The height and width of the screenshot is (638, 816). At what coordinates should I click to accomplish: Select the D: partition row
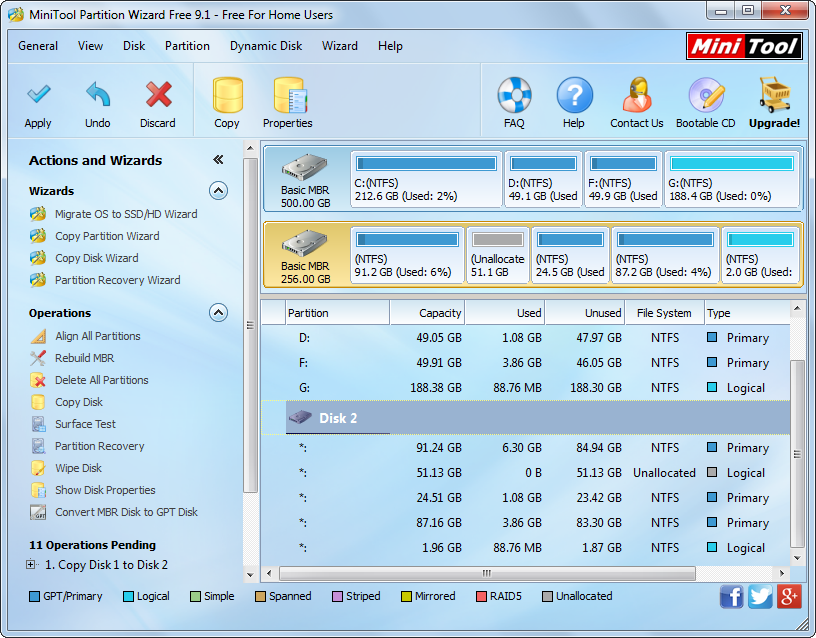click(526, 338)
